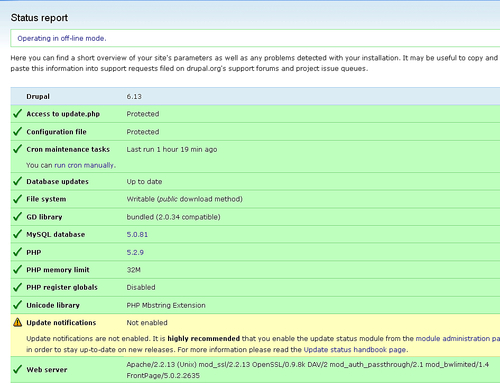
Task: Click the checkmark icon for Web server
Action: 17,369
